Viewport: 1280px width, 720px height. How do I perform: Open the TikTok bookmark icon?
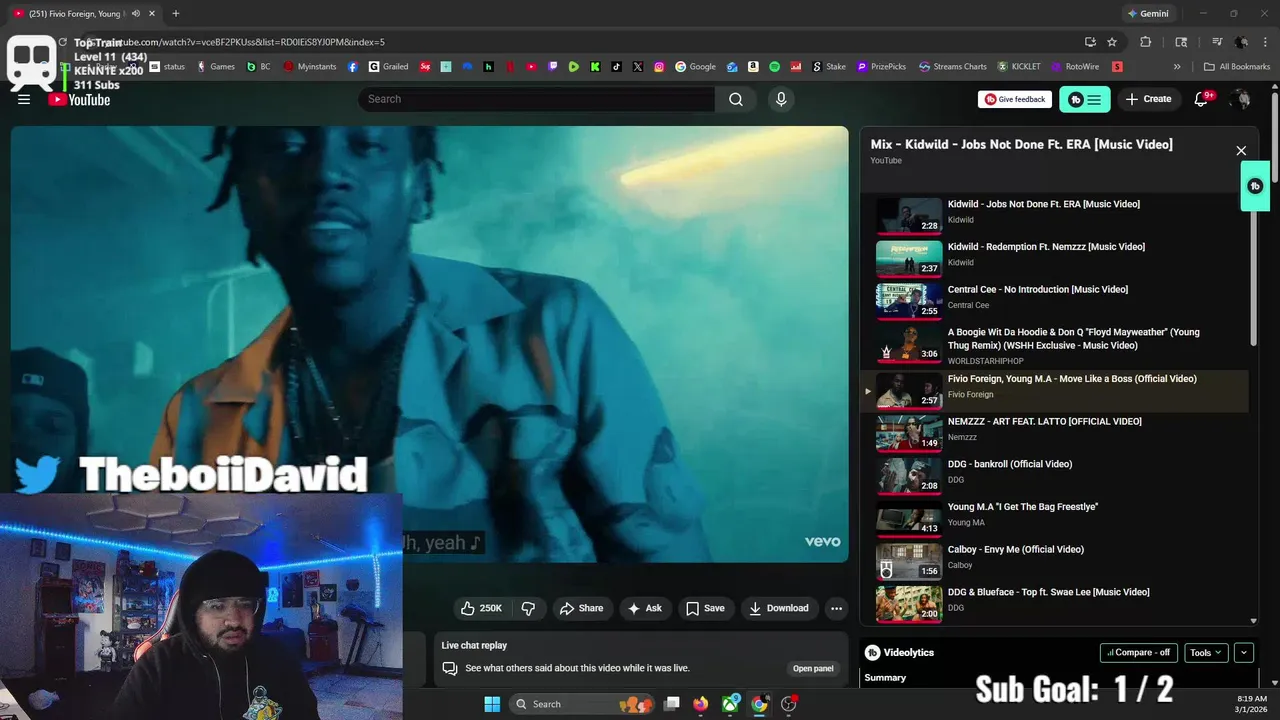pyautogui.click(x=616, y=67)
